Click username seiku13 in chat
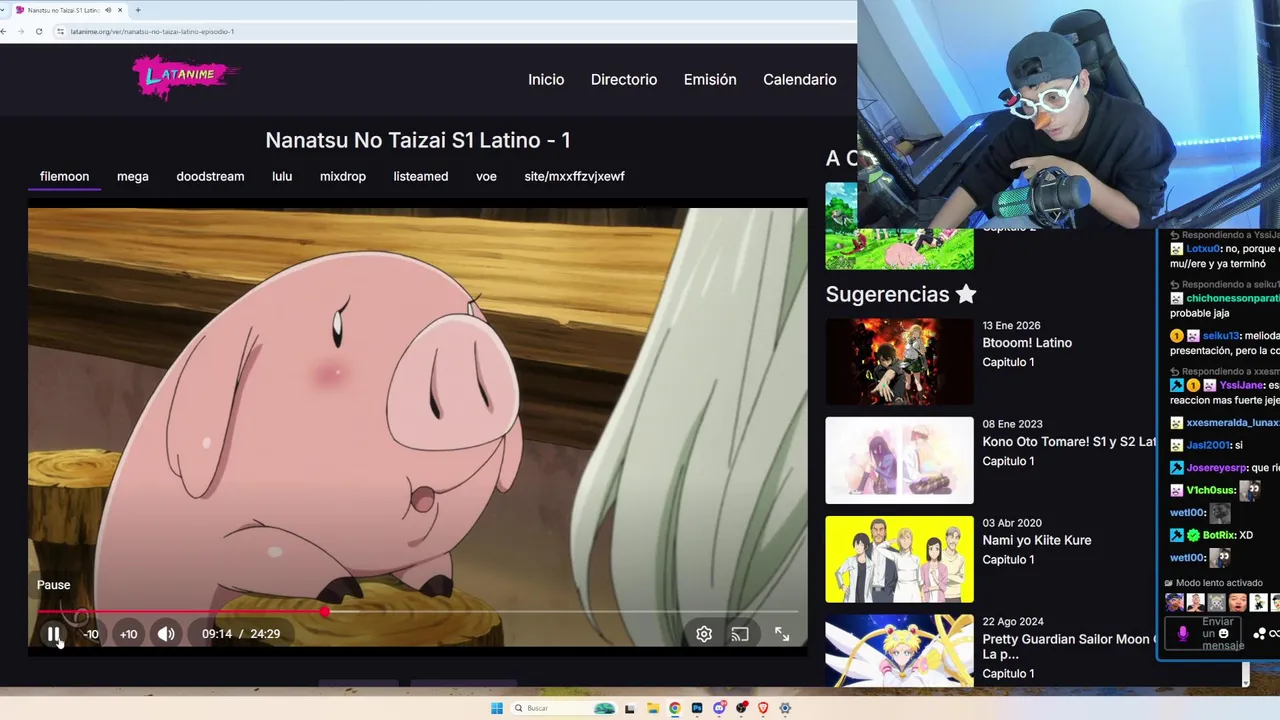Image resolution: width=1280 pixels, height=720 pixels. point(1221,336)
